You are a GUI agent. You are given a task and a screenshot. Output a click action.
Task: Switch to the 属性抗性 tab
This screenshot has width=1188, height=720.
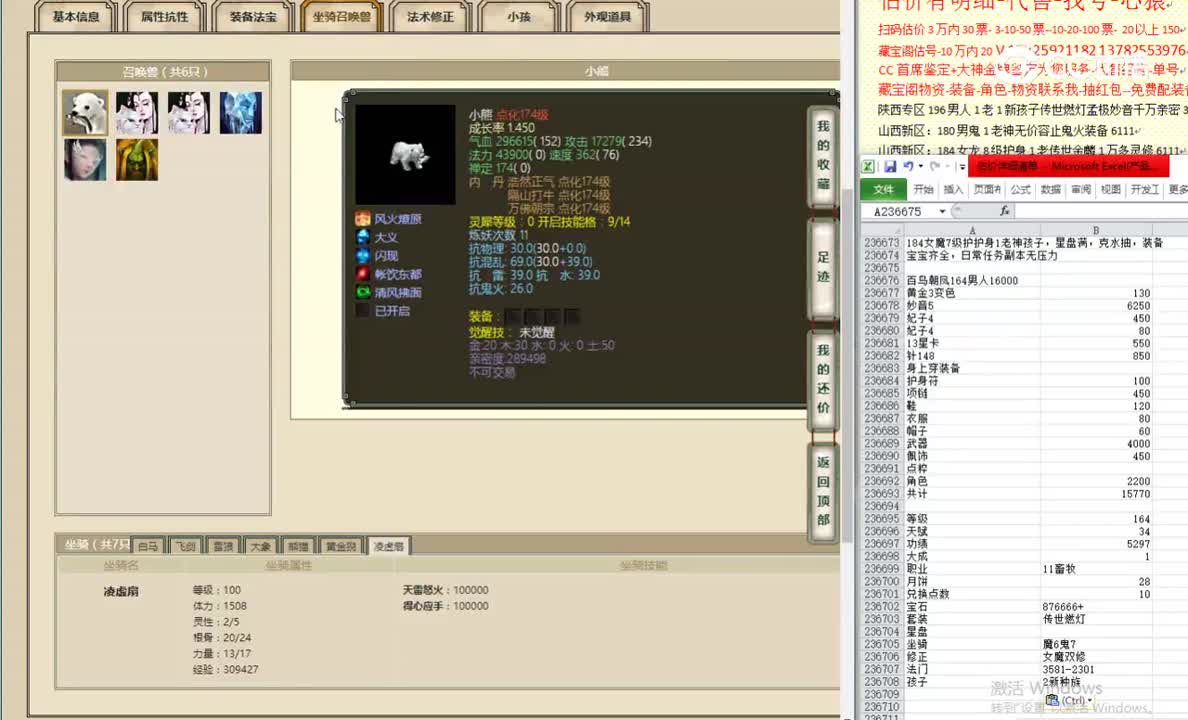(164, 17)
